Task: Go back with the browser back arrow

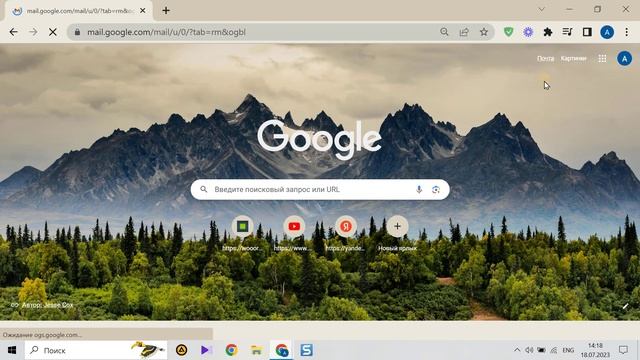Action: coord(13,32)
